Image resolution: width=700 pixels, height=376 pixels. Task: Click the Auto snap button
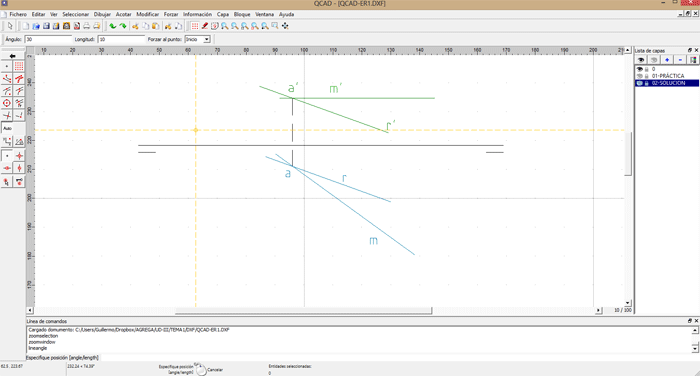(x=8, y=129)
